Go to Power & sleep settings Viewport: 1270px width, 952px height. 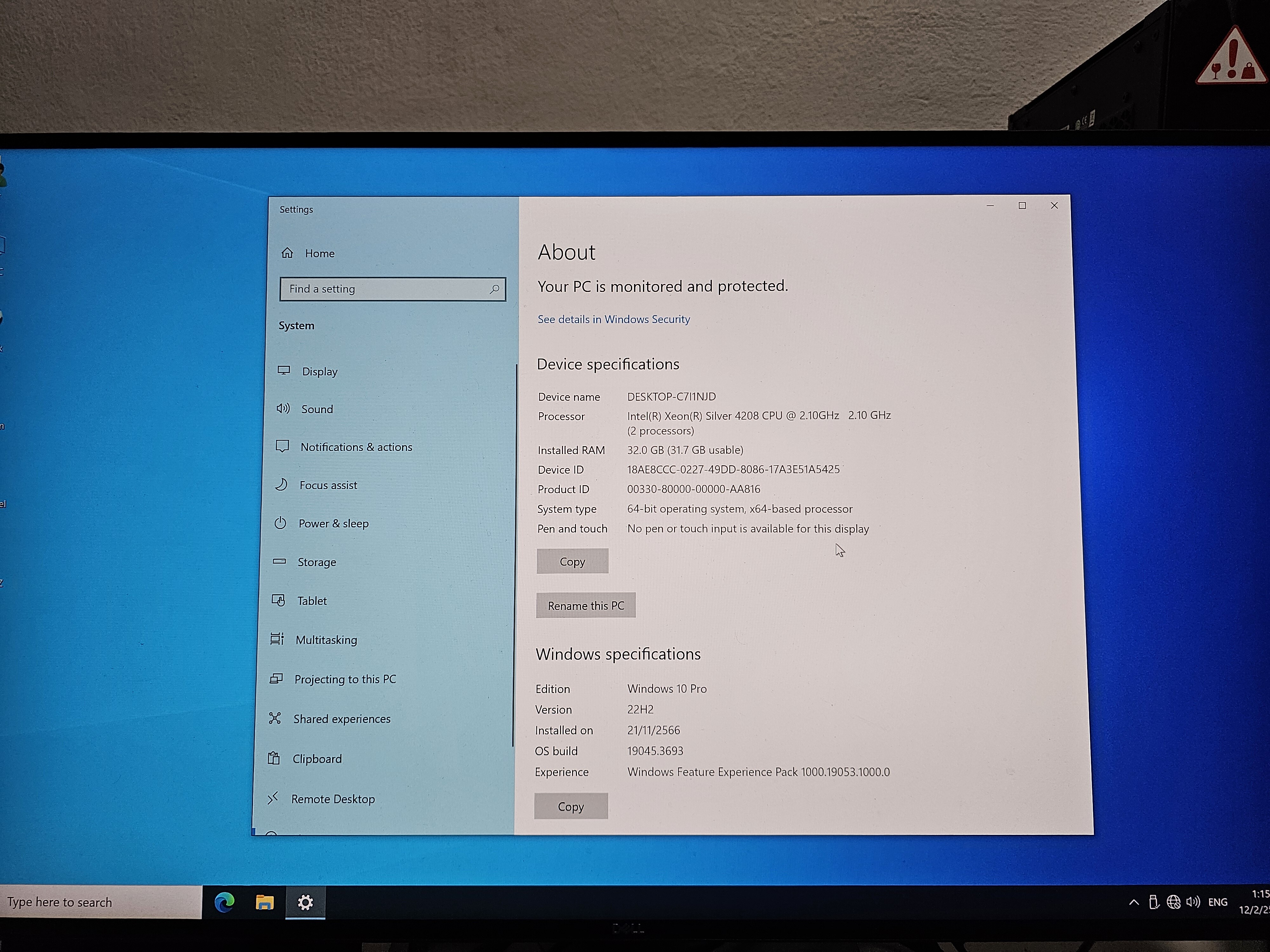(334, 524)
